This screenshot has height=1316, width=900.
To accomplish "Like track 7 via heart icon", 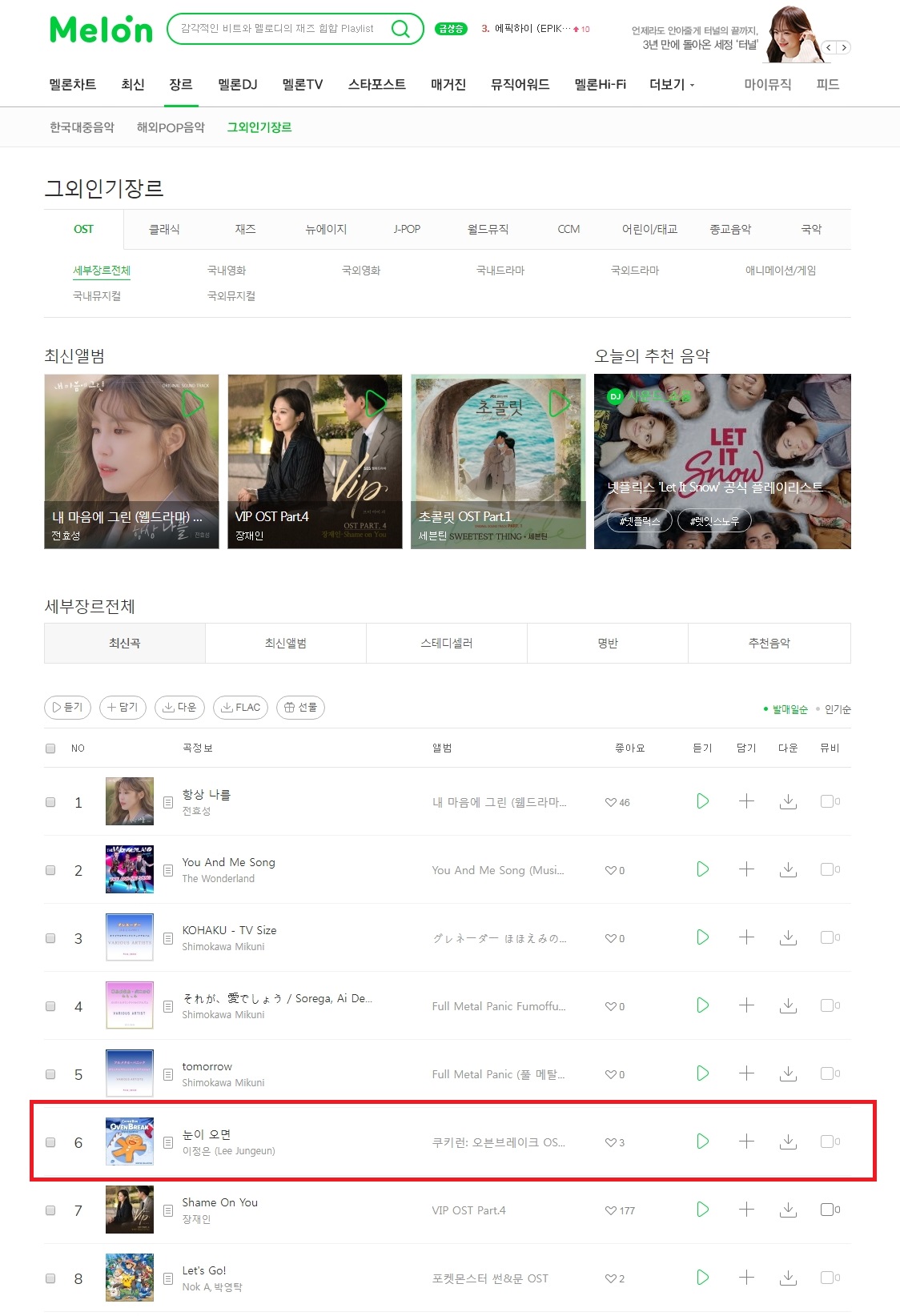I will pyautogui.click(x=611, y=1210).
